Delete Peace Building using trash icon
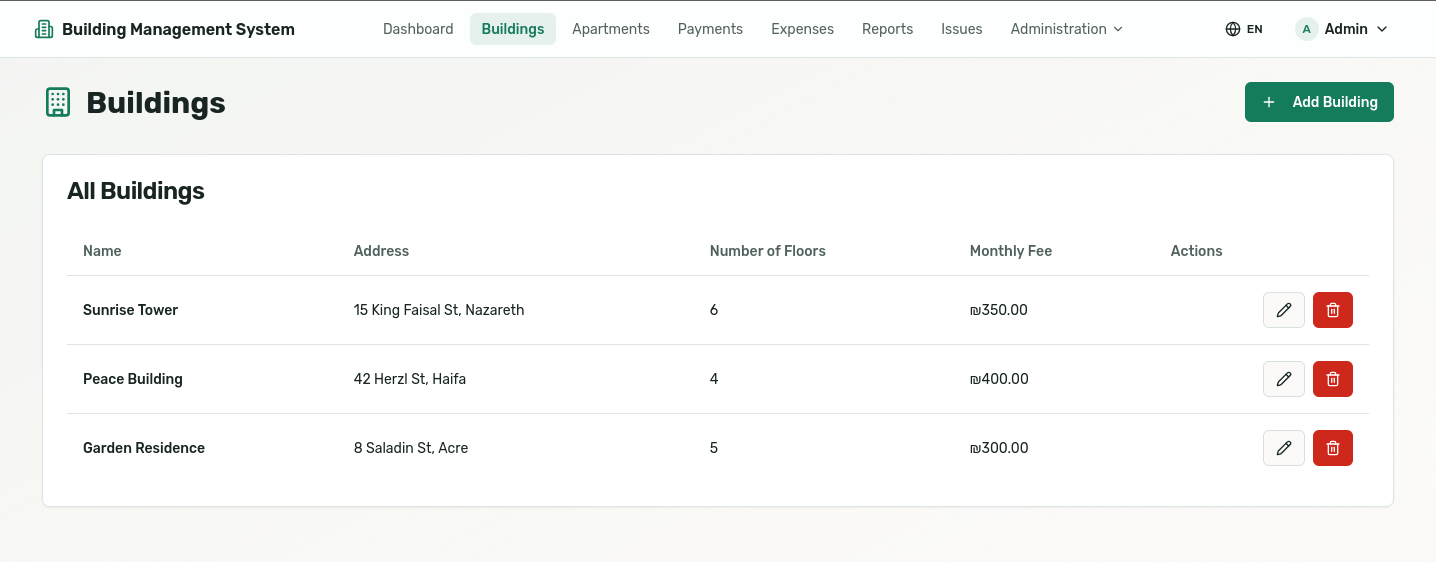1436x562 pixels. coord(1332,379)
